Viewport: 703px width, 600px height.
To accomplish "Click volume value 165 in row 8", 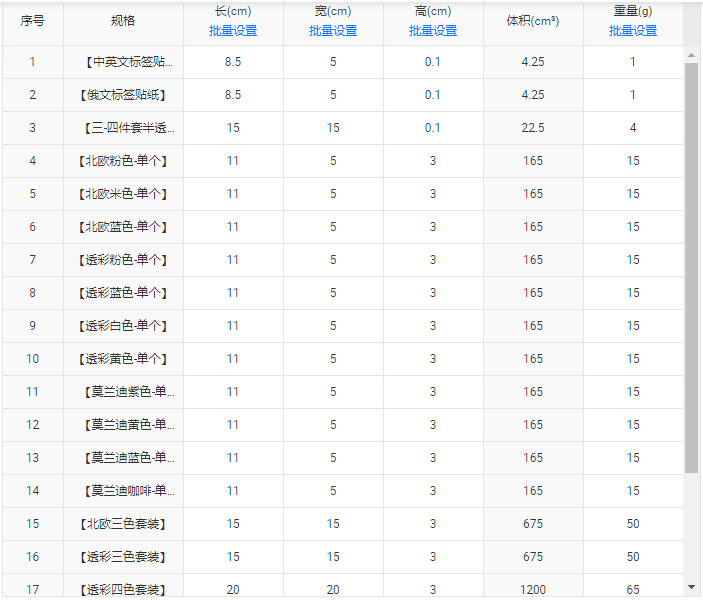I will (533, 293).
